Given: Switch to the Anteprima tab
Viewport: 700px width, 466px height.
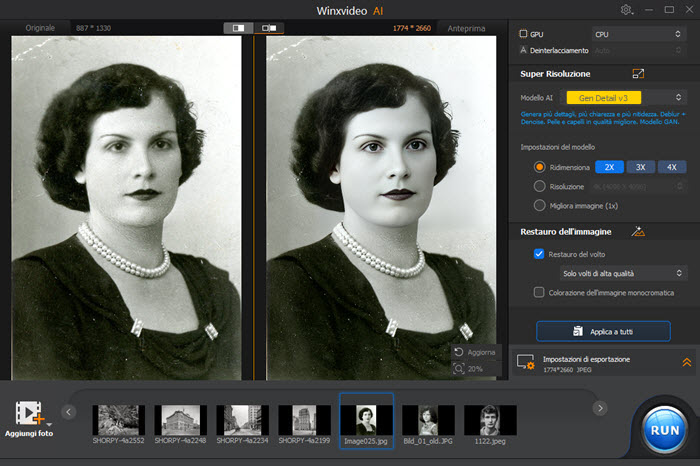Looking at the screenshot, I should pos(468,28).
